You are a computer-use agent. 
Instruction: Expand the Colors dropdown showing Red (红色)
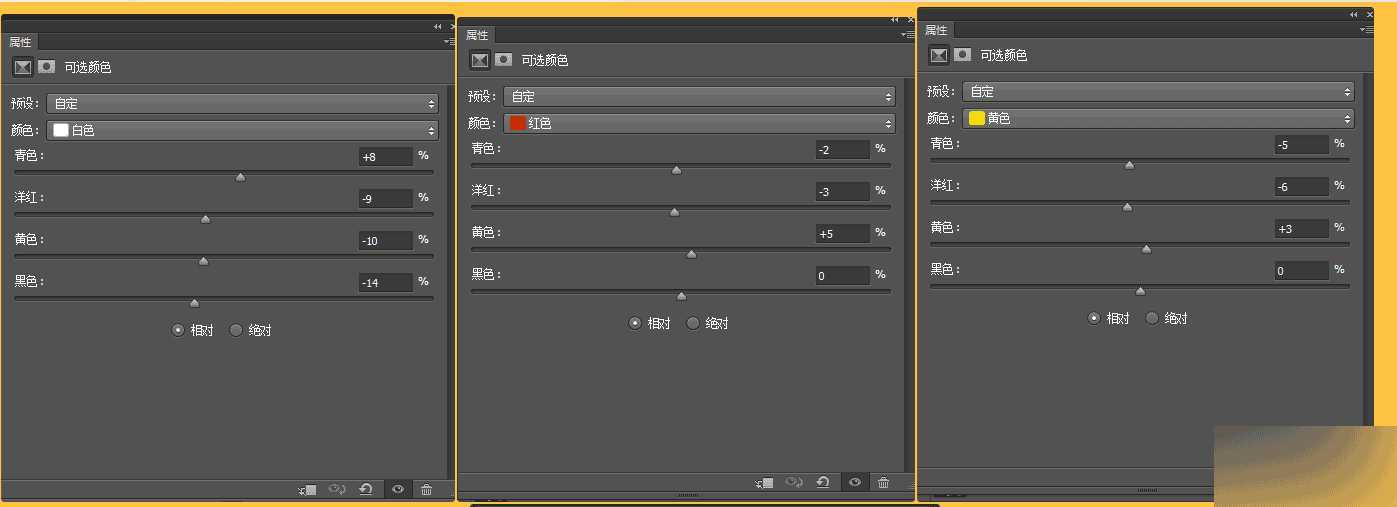click(x=699, y=123)
